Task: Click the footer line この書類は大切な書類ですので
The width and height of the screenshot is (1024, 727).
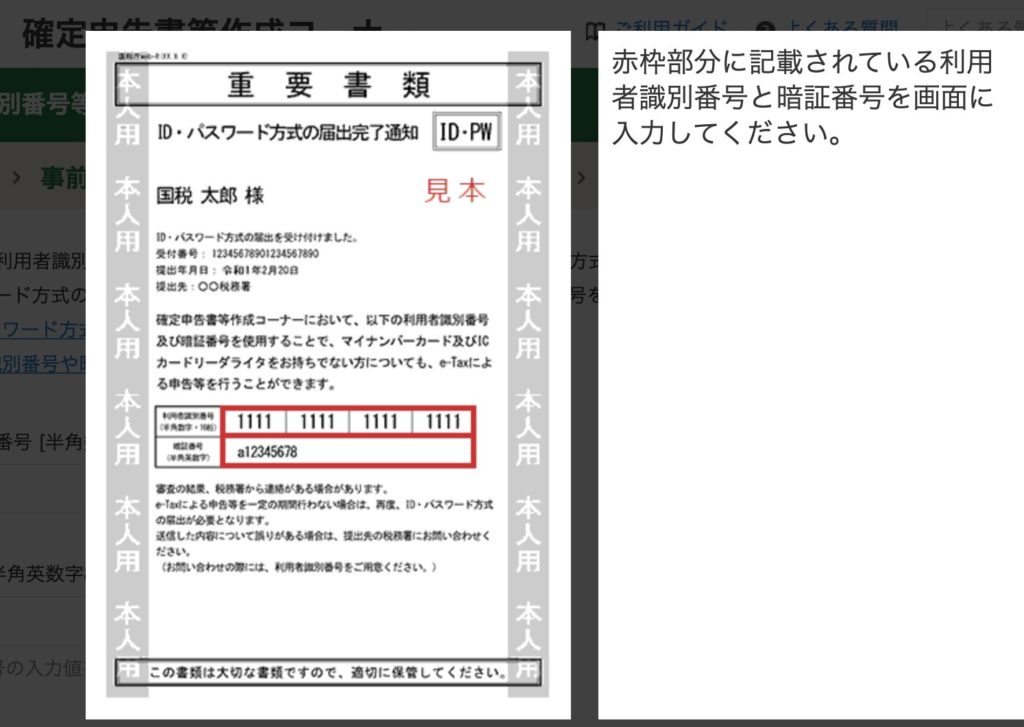Action: point(328,673)
